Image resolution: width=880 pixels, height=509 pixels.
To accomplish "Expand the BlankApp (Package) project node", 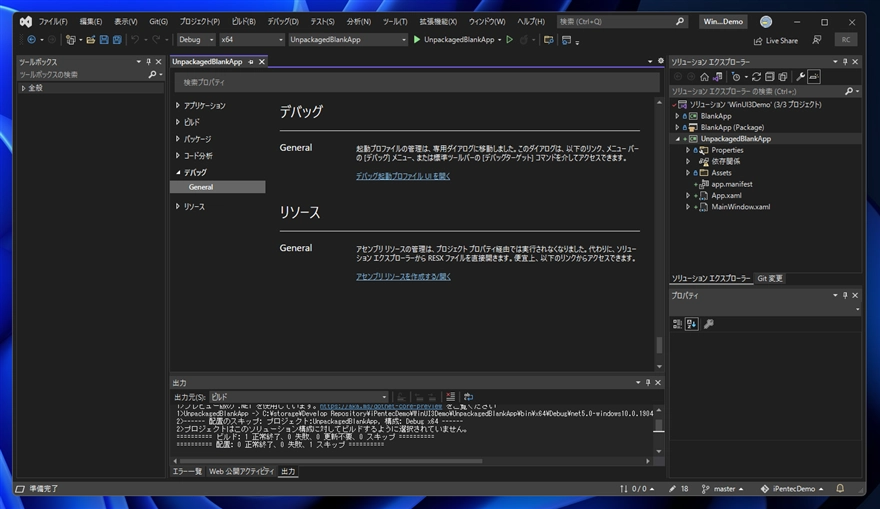I will pos(677,127).
